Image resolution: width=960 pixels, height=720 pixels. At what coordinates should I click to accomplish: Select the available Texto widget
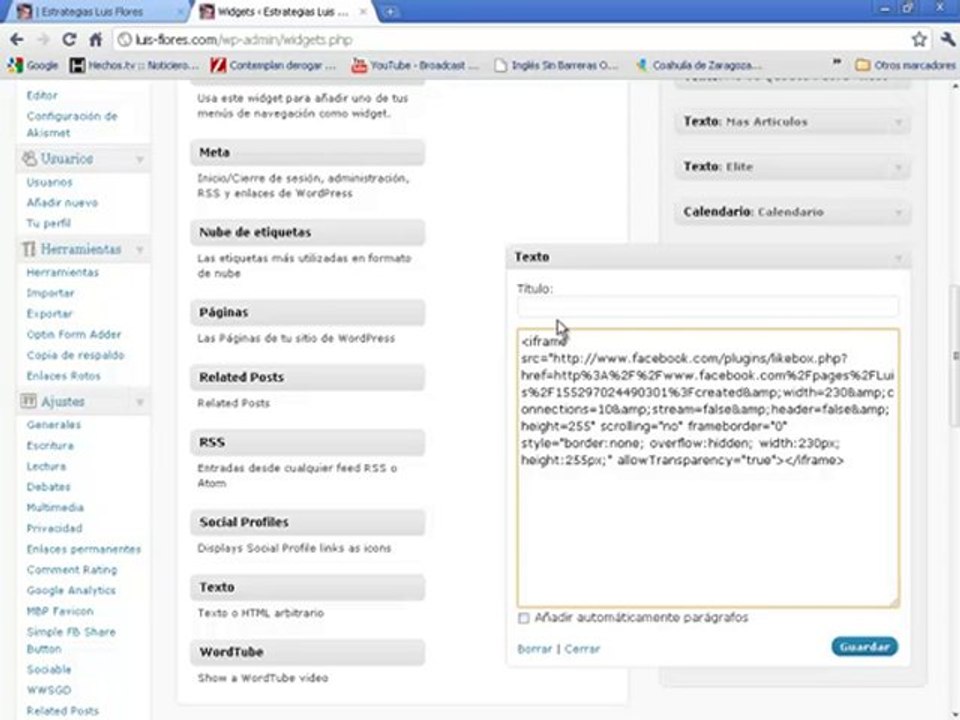(x=307, y=588)
